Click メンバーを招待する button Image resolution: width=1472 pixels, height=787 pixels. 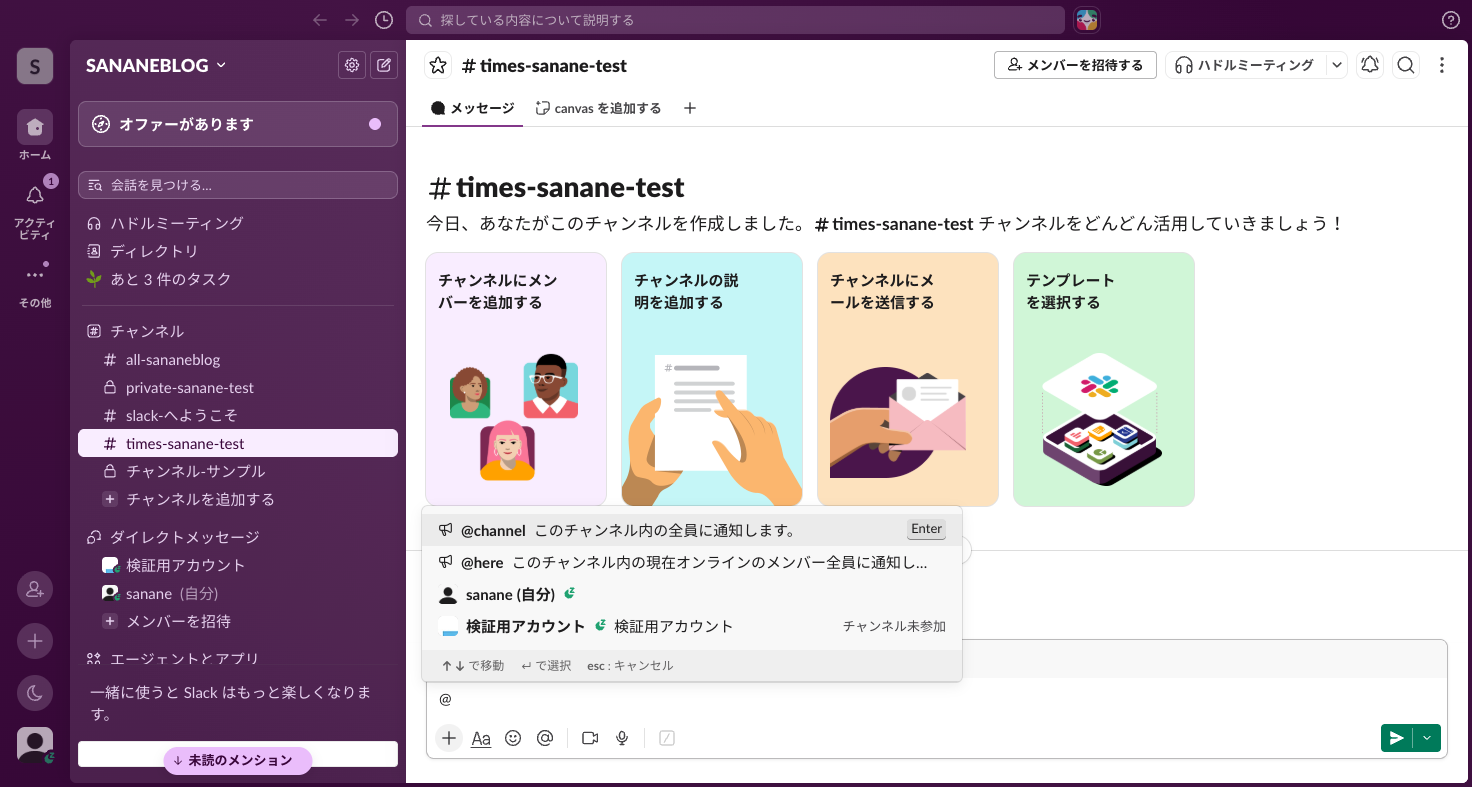tap(1075, 65)
